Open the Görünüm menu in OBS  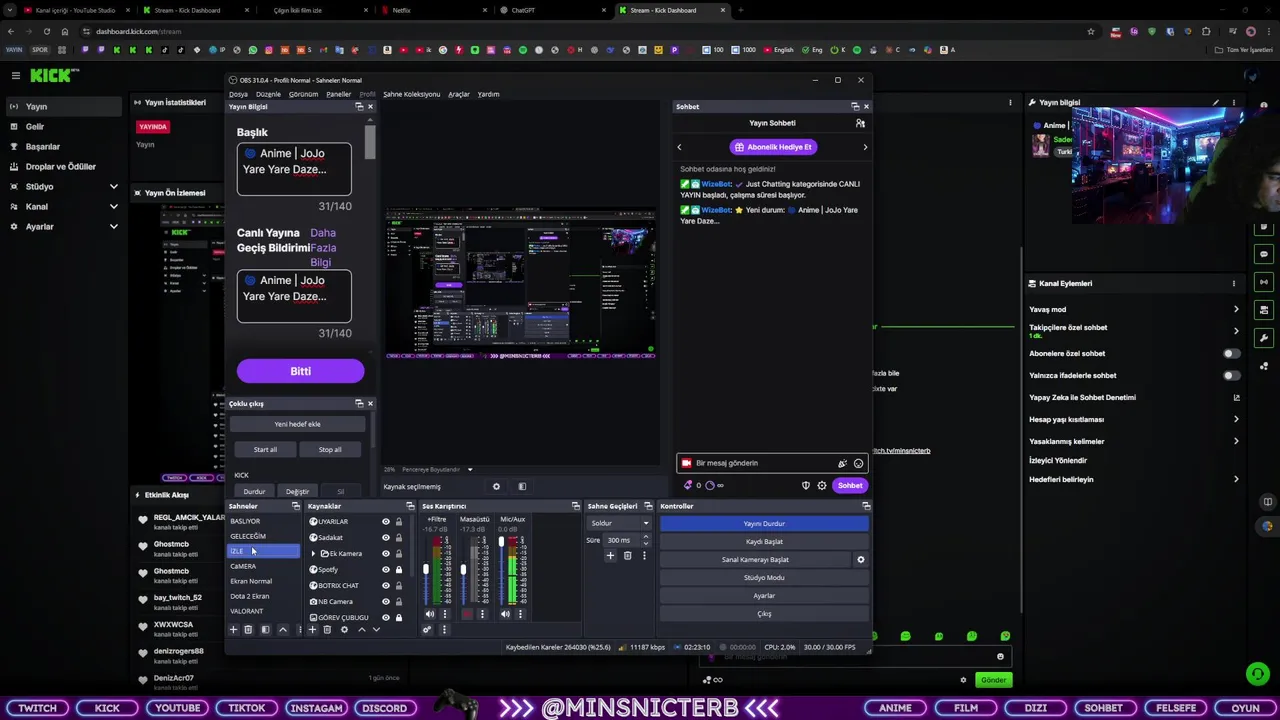pos(303,94)
